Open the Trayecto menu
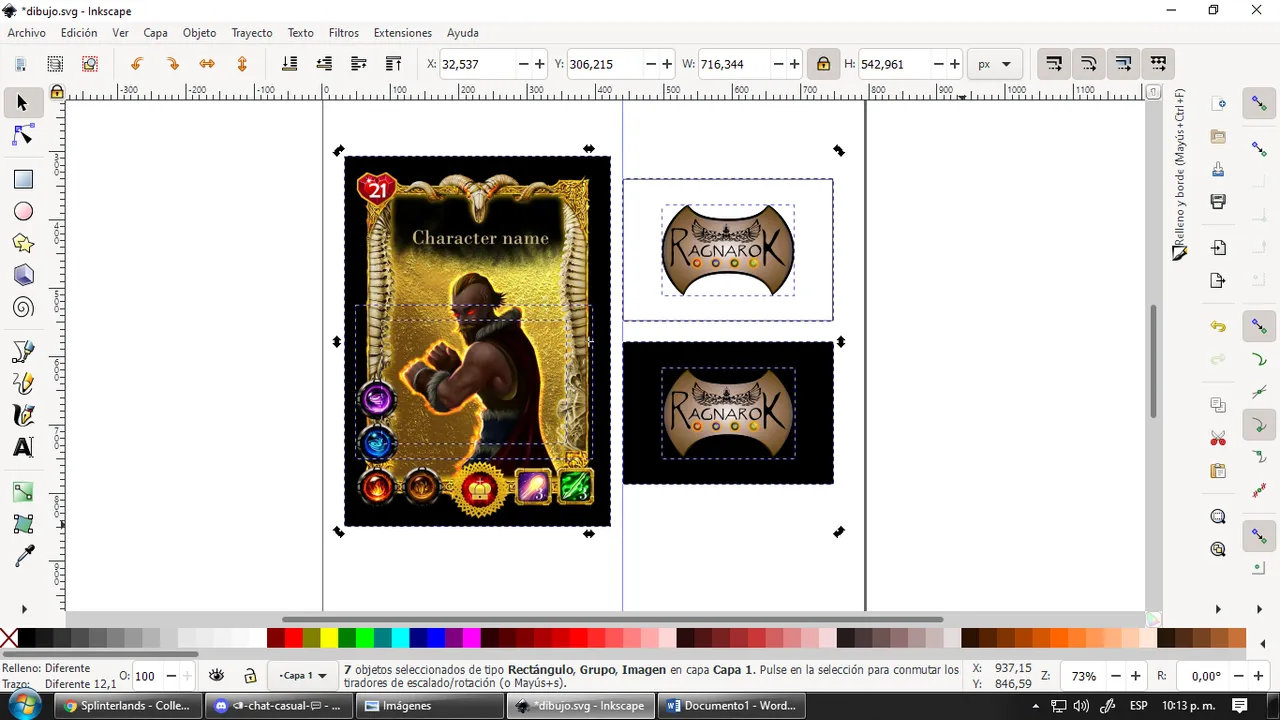 252,33
